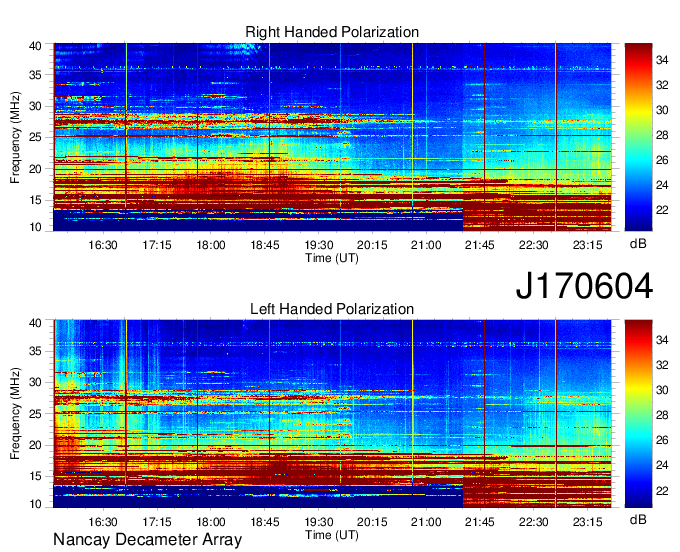Click the 34 dB label on top color bar
This screenshot has height=552, width=680.
pyautogui.click(x=662, y=60)
